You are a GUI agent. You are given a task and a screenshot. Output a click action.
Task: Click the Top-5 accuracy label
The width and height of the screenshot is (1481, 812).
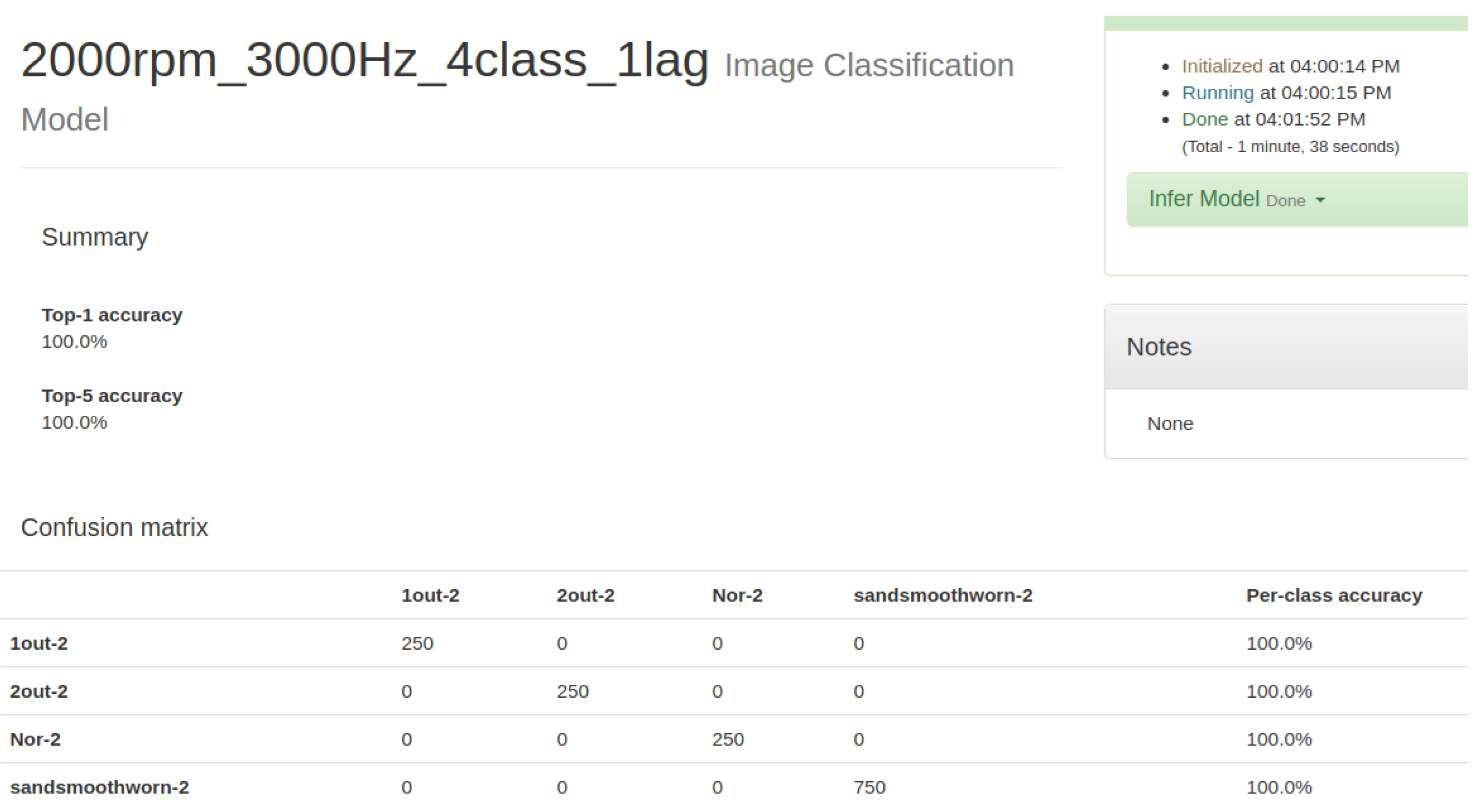[x=112, y=396]
